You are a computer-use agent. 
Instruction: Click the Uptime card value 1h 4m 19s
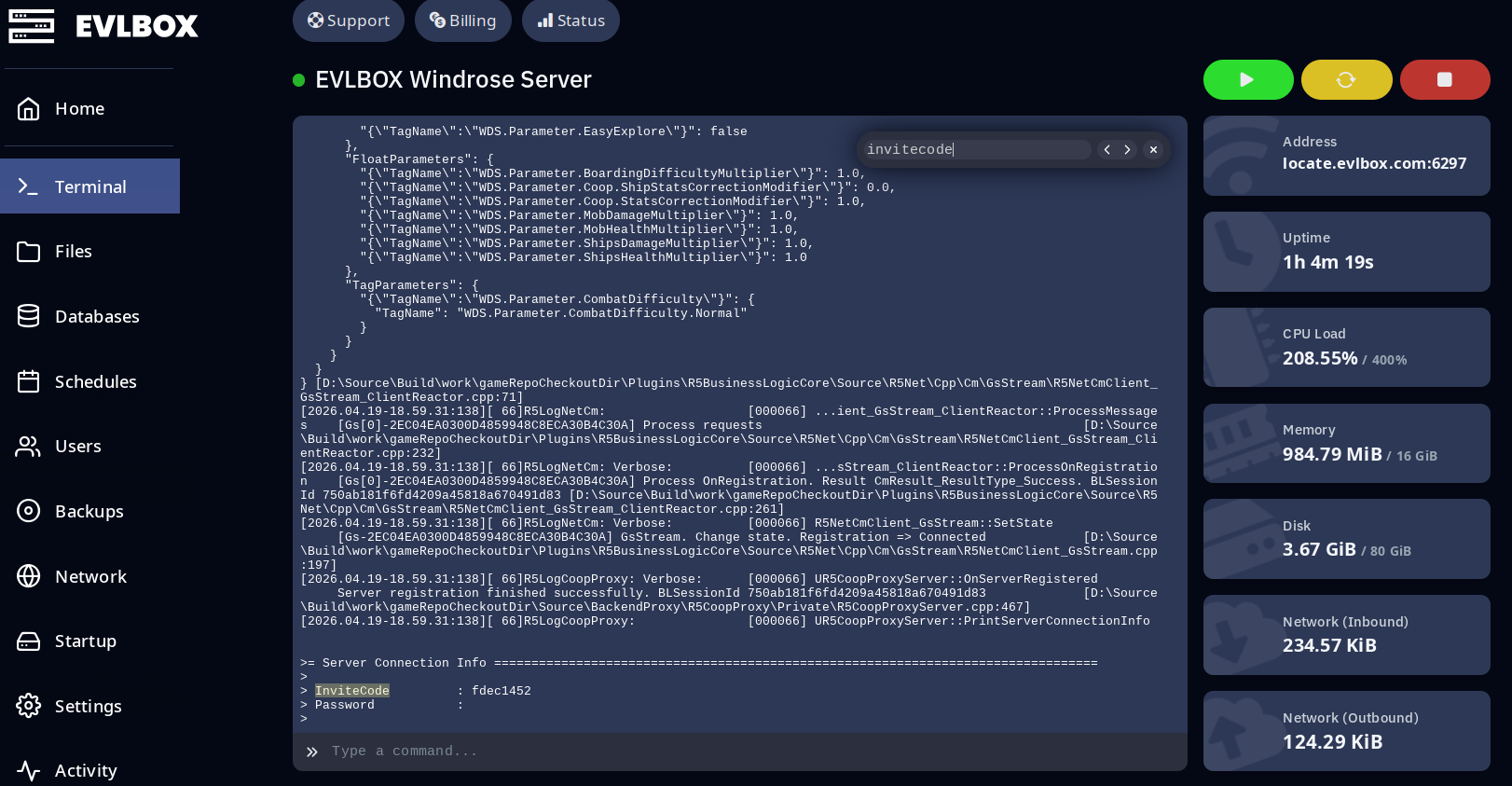1328,263
